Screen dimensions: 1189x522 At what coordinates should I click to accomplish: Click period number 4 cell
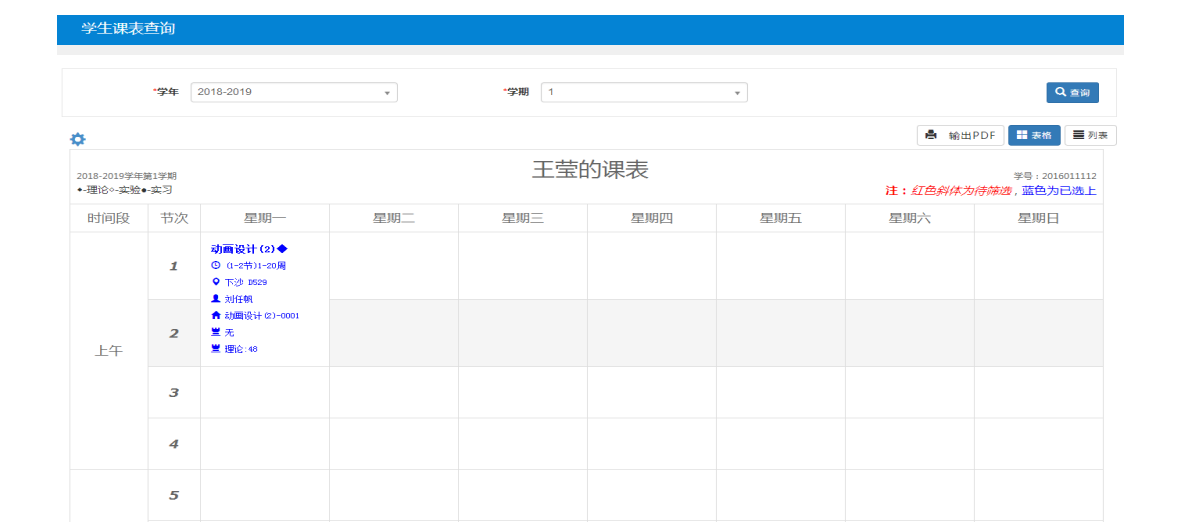174,444
